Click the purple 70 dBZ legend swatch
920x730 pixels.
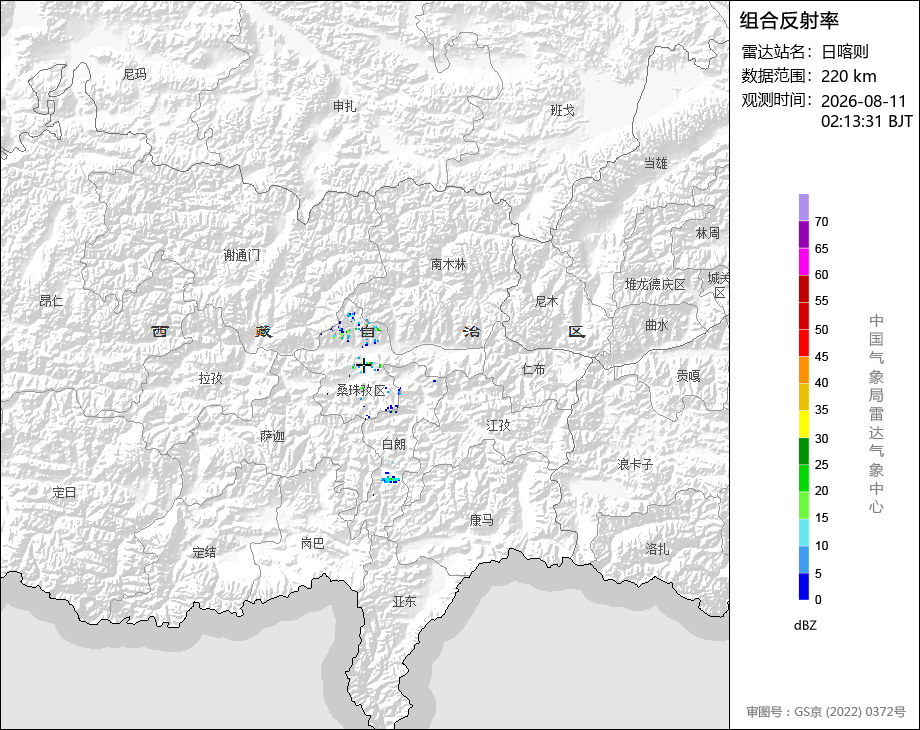point(804,208)
